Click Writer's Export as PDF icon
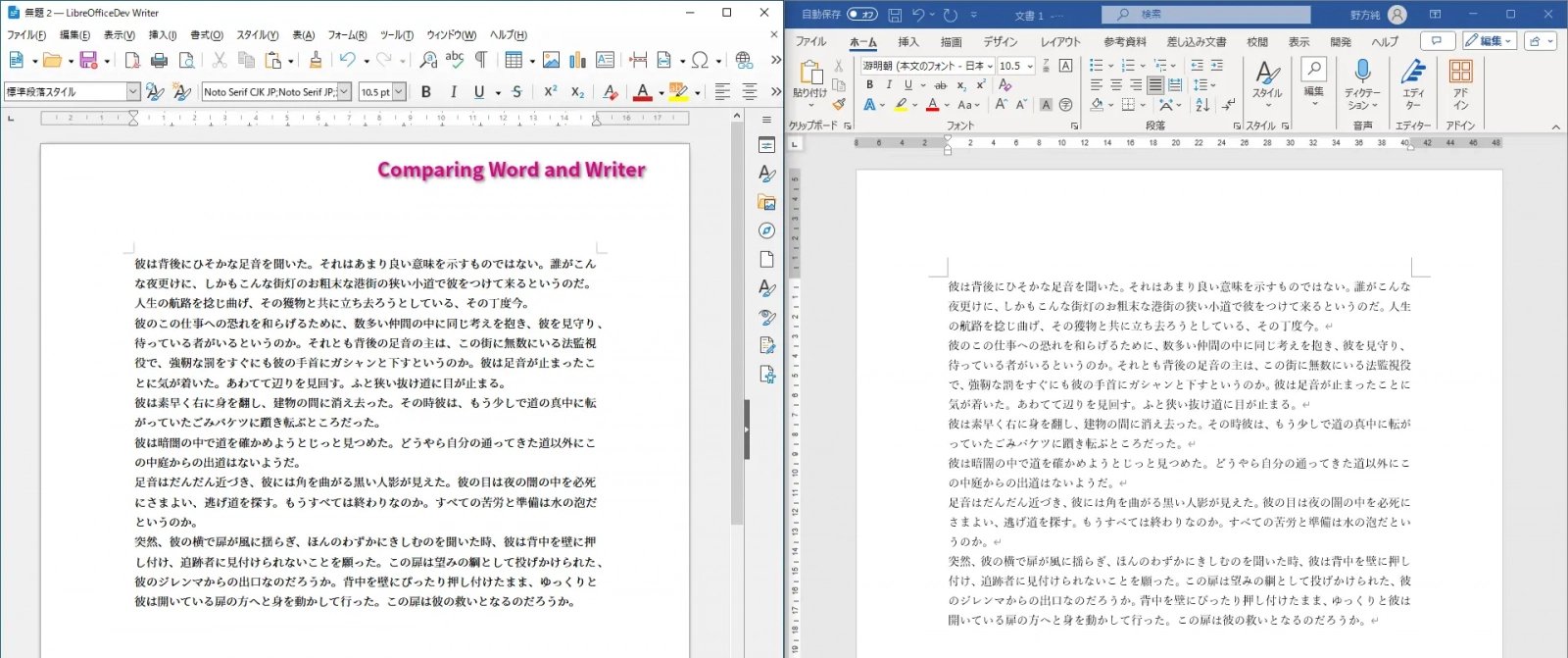Viewport: 1568px width, 658px height. 131,61
